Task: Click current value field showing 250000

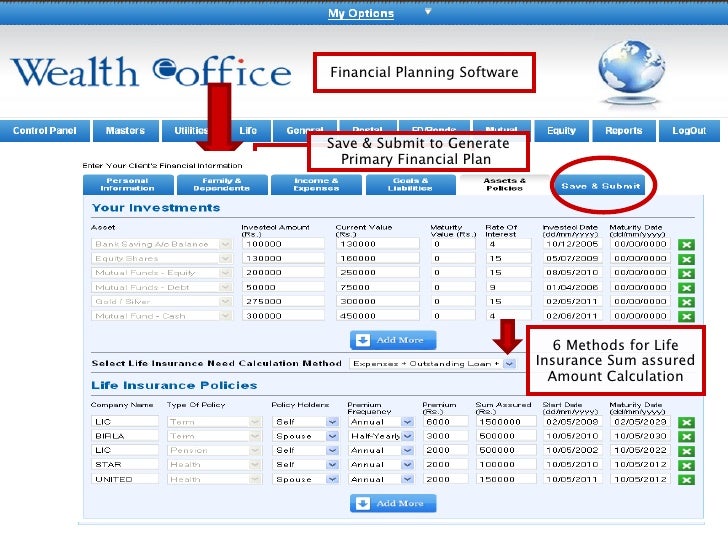Action: point(378,273)
